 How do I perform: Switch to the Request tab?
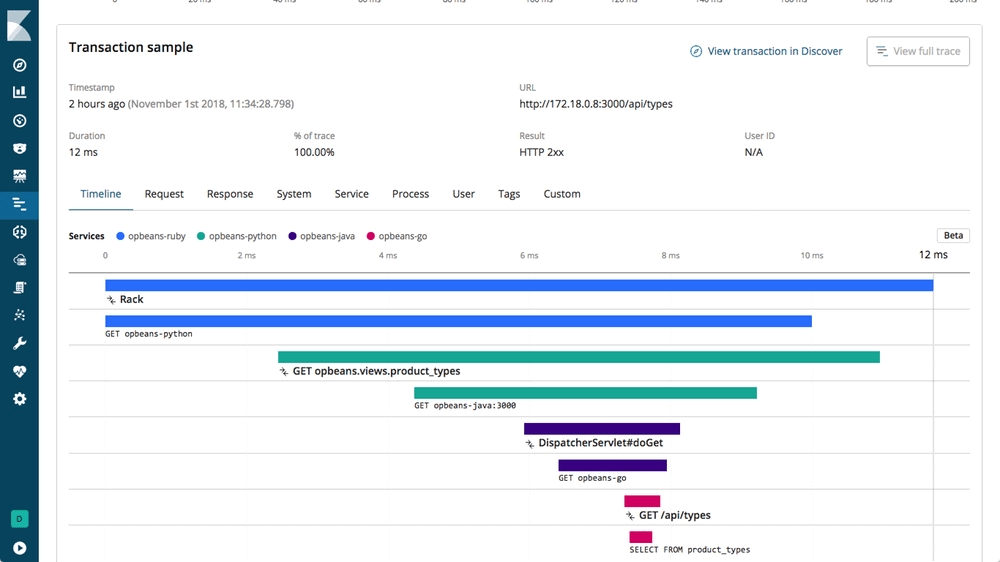(x=164, y=194)
